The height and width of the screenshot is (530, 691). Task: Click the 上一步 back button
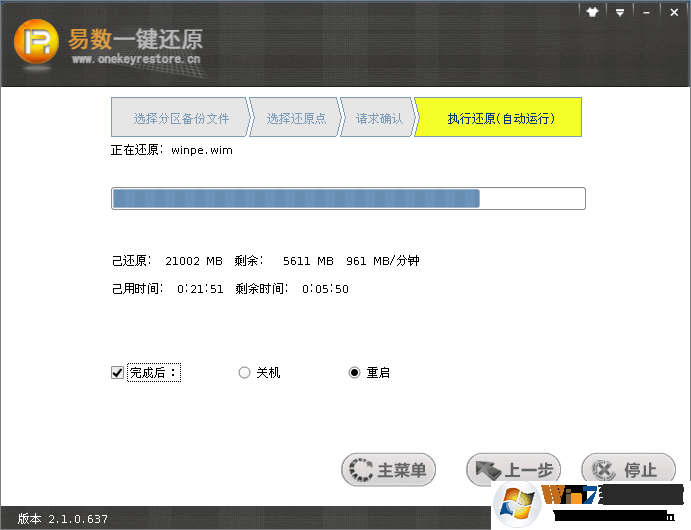pos(513,470)
